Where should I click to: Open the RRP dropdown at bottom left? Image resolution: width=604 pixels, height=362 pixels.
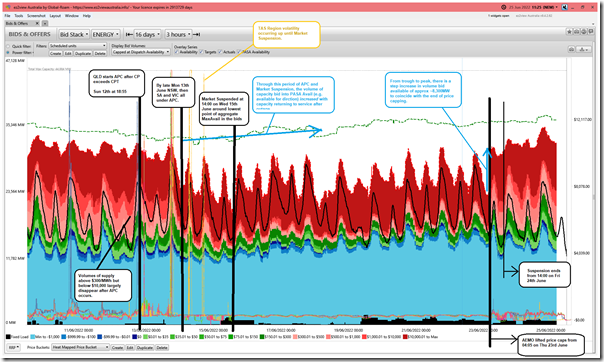click(14, 347)
